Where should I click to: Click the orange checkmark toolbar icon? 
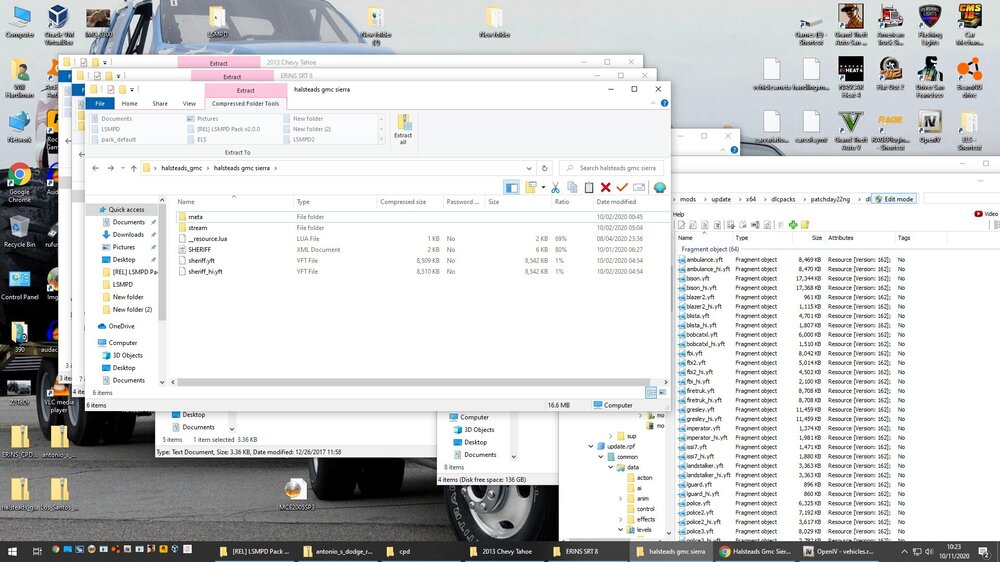pos(622,187)
